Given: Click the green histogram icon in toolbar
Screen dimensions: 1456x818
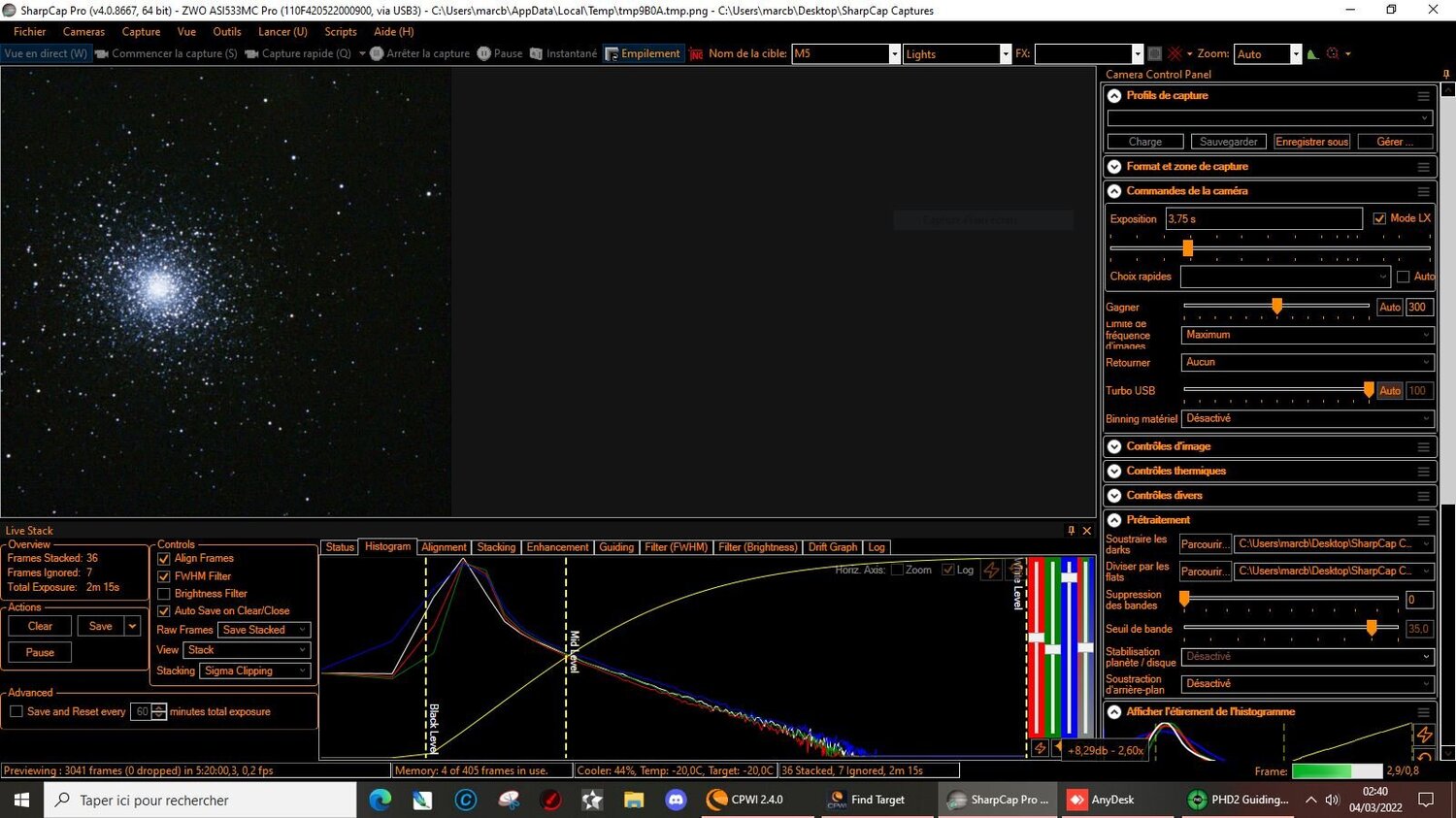Looking at the screenshot, I should tap(1312, 53).
